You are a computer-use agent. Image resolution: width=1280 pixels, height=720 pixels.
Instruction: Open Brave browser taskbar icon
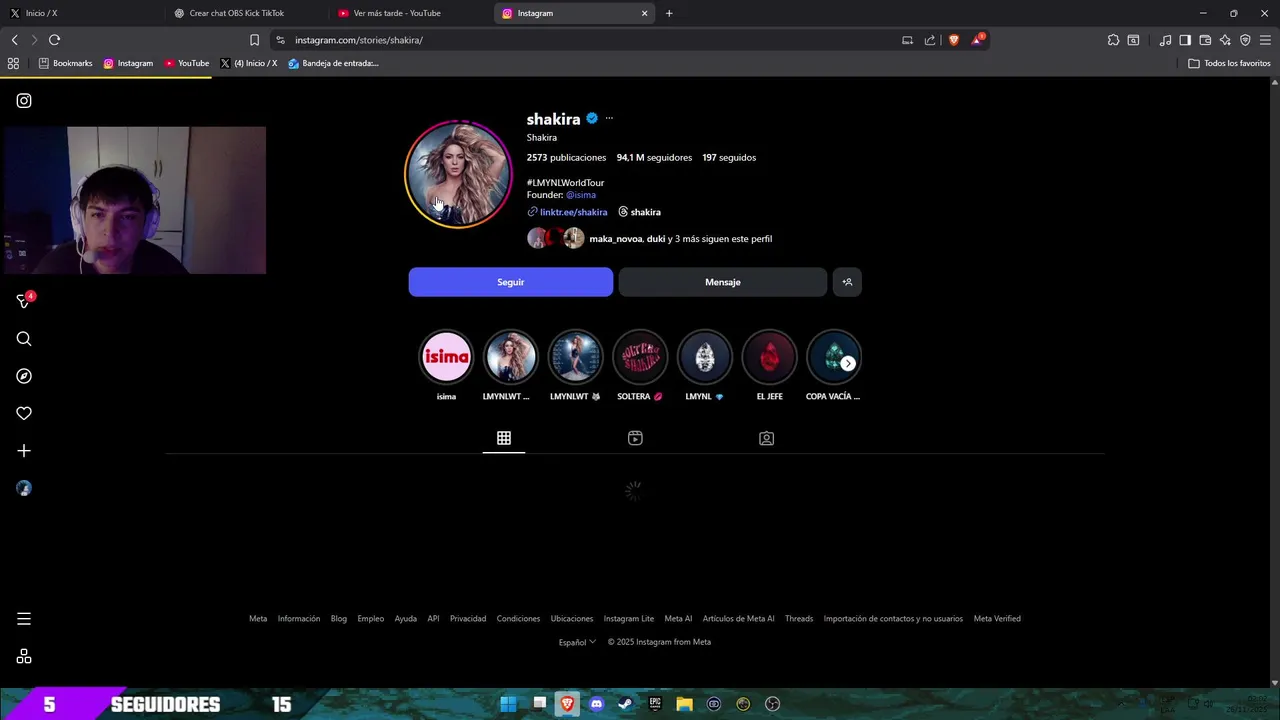click(567, 704)
